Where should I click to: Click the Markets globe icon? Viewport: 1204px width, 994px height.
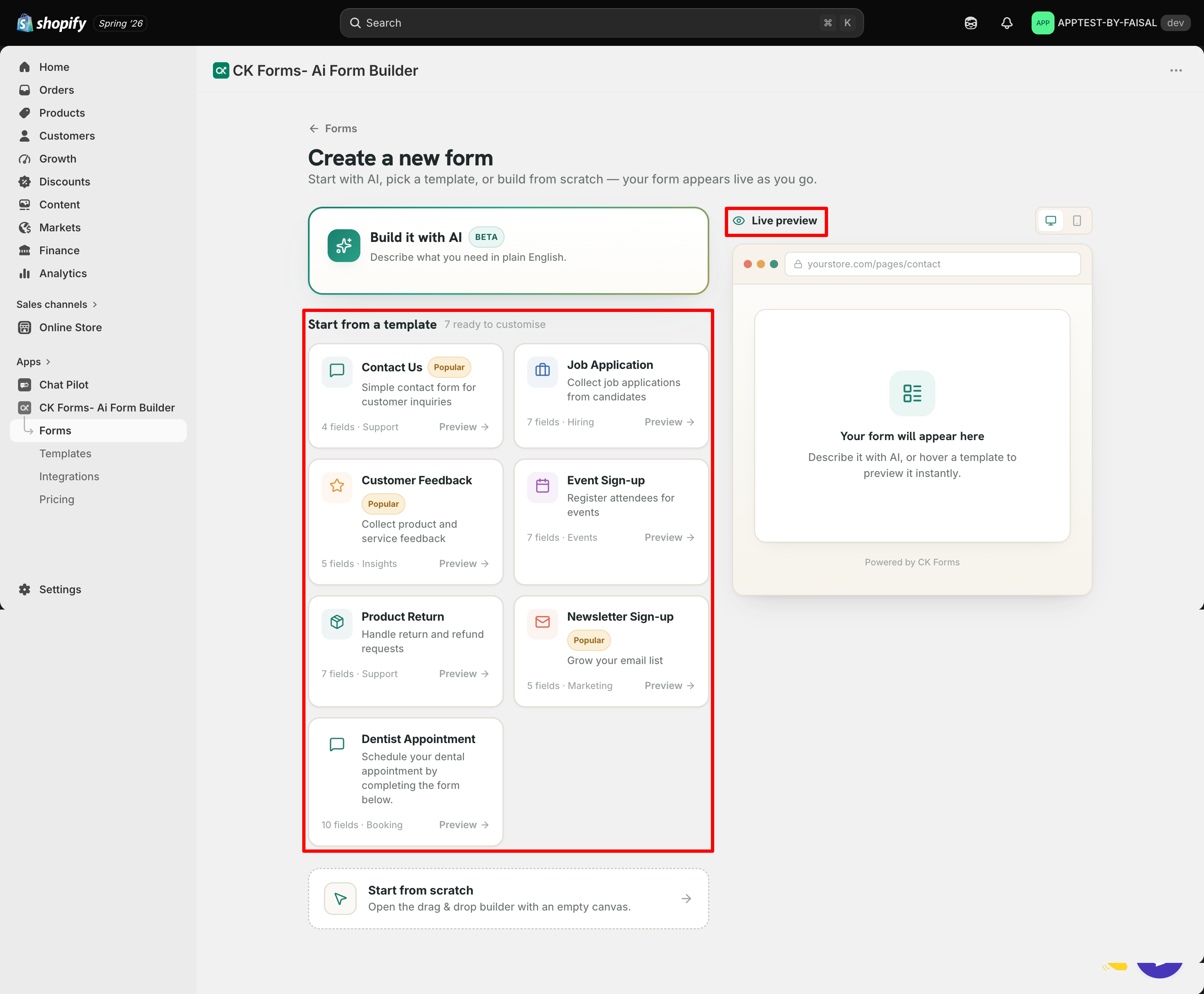tap(25, 227)
